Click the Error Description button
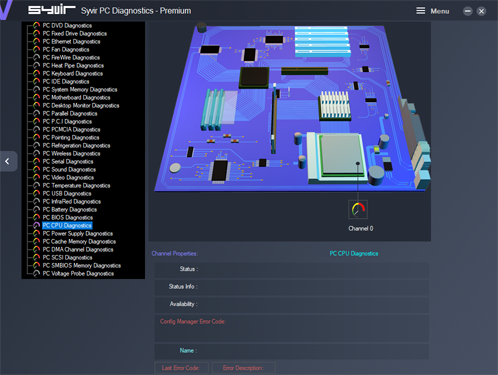Screen dimensions: 498x375 [x=244, y=368]
